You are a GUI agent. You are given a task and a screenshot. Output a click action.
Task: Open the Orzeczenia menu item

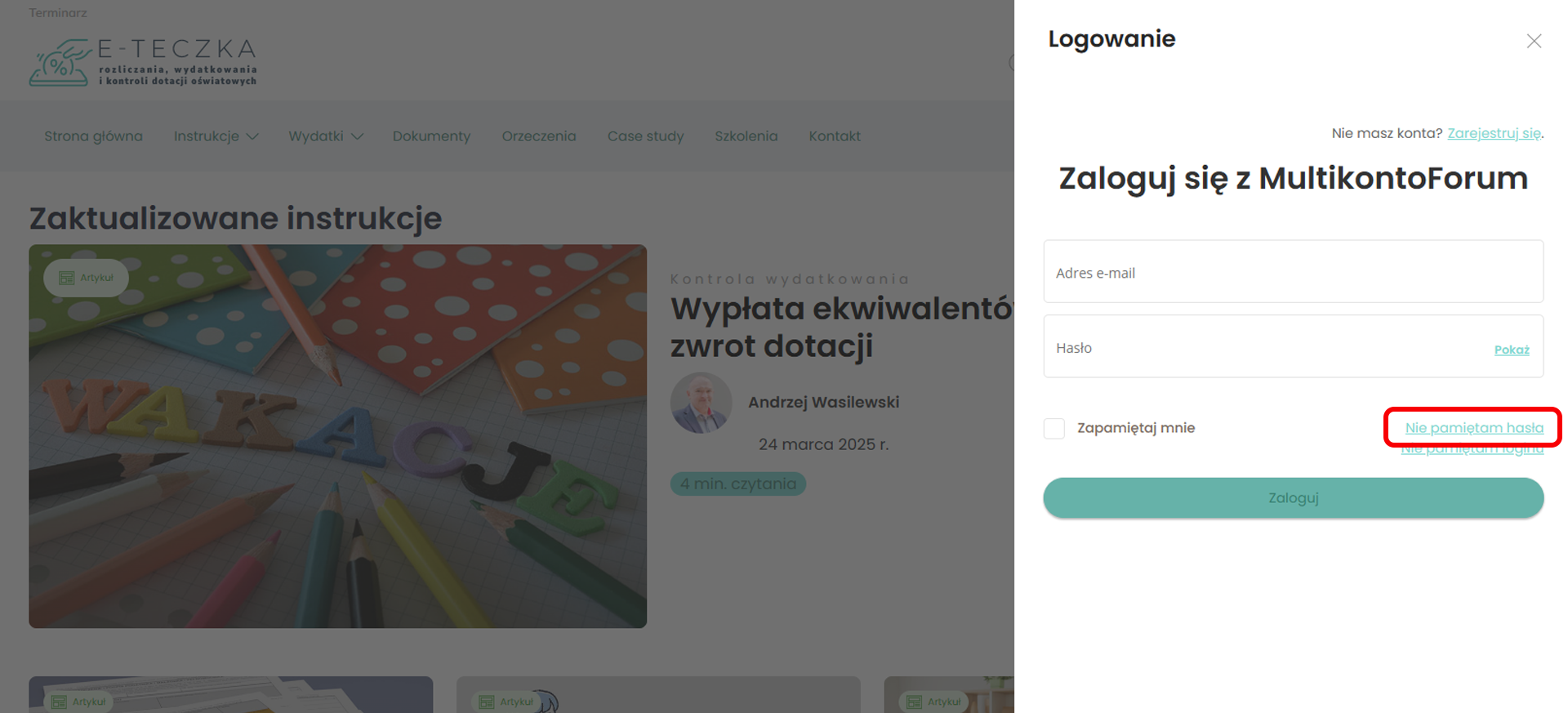coord(538,136)
